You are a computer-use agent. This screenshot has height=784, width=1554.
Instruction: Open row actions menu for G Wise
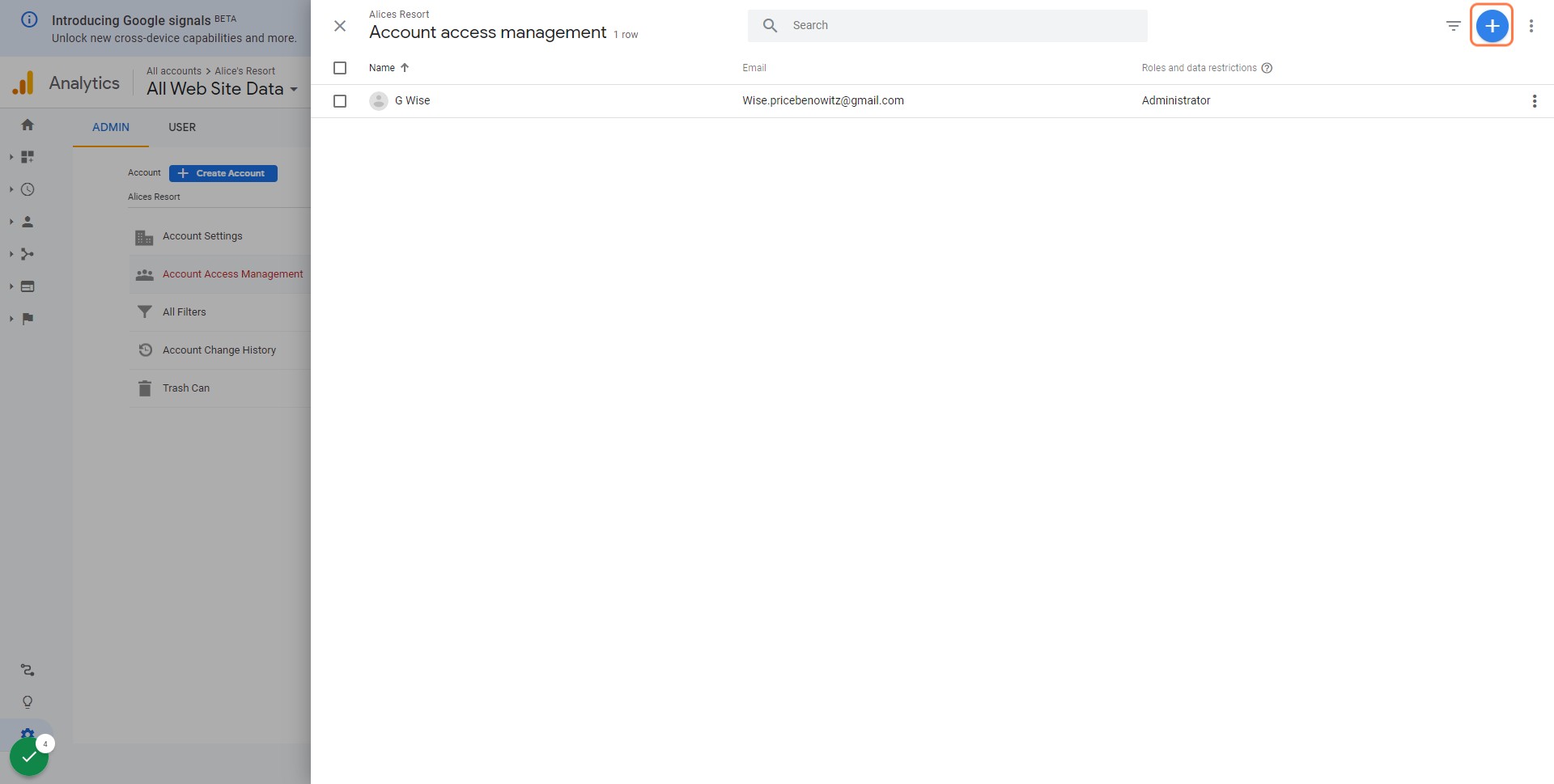click(1535, 101)
